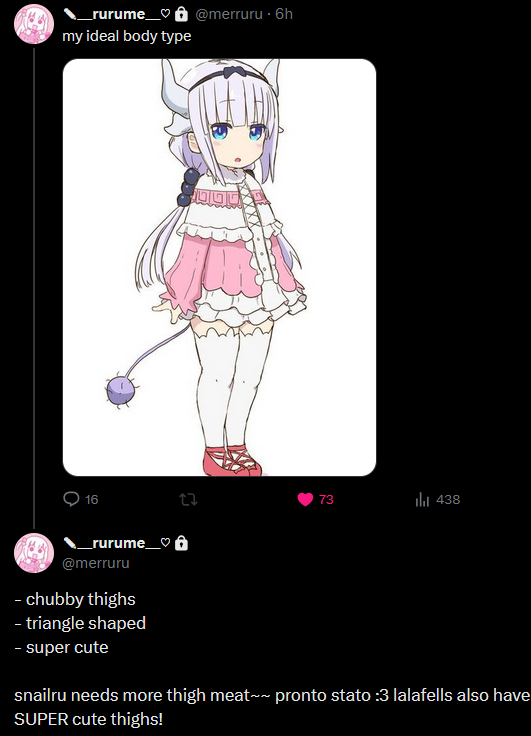
Task: Click the 16 replies count number
Action: 92,499
